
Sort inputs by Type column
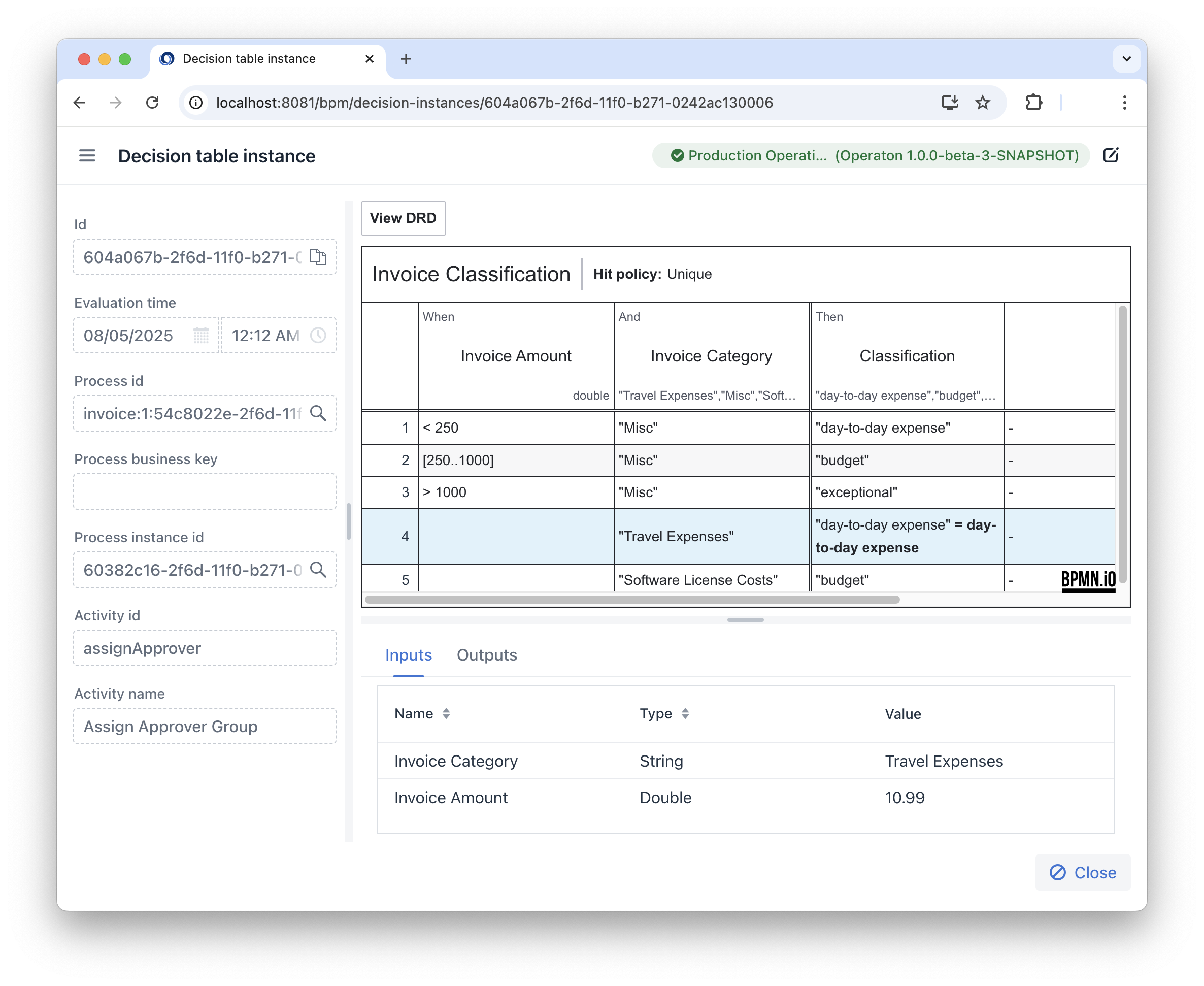[x=685, y=714]
